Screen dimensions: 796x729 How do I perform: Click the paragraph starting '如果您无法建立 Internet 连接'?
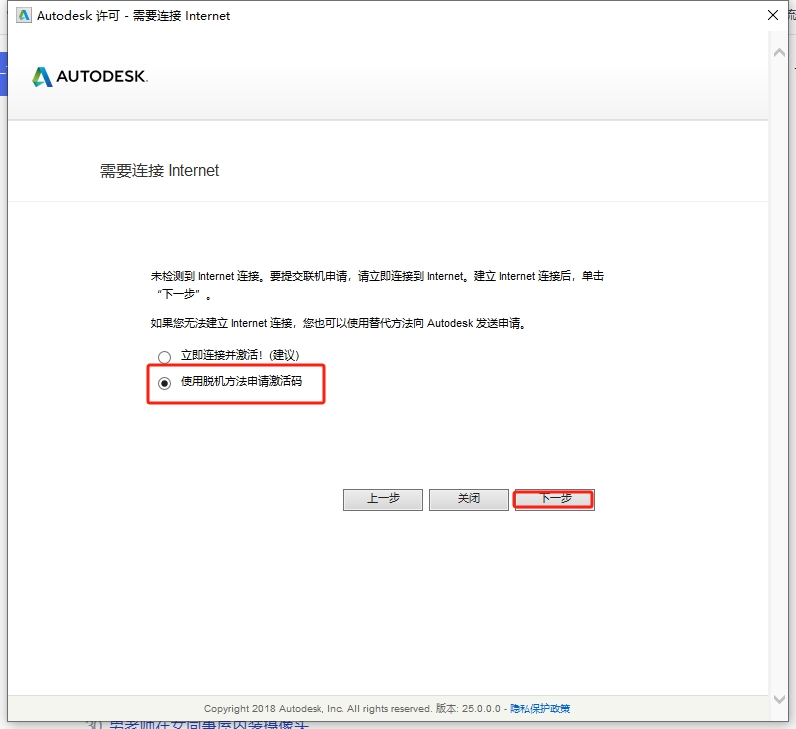coord(339,323)
